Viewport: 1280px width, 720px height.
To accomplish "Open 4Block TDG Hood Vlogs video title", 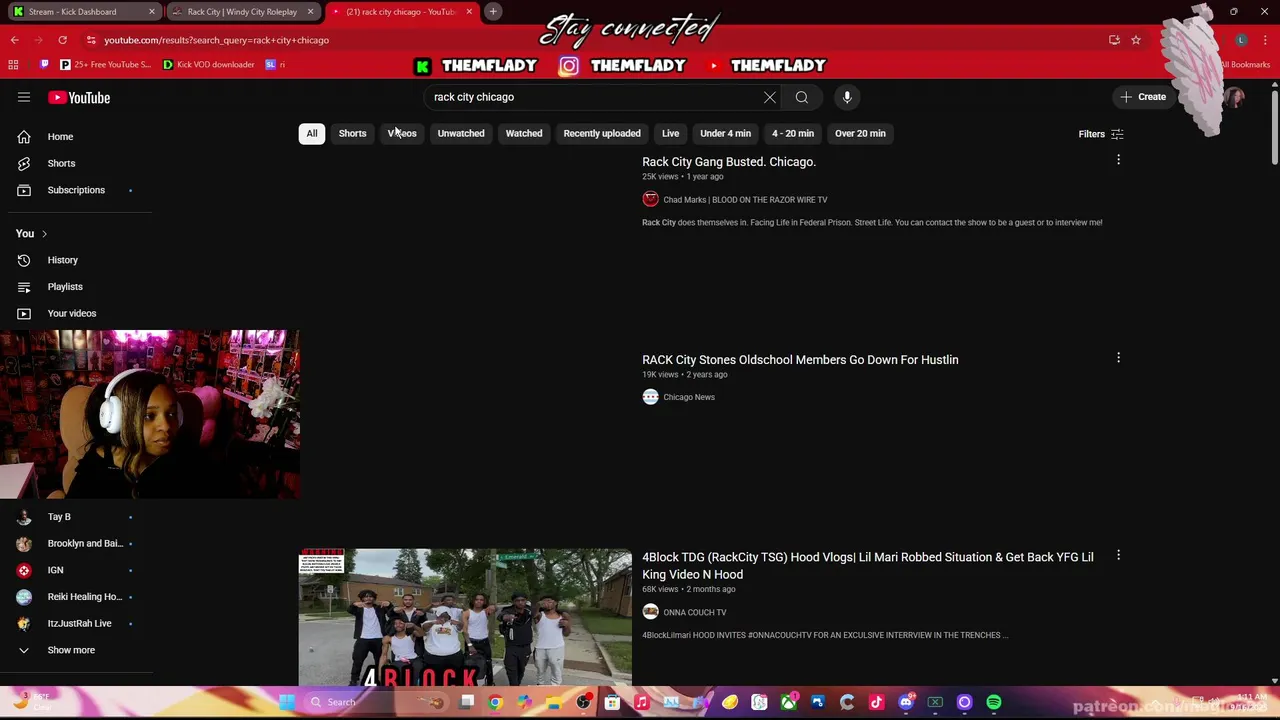I will 868,566.
